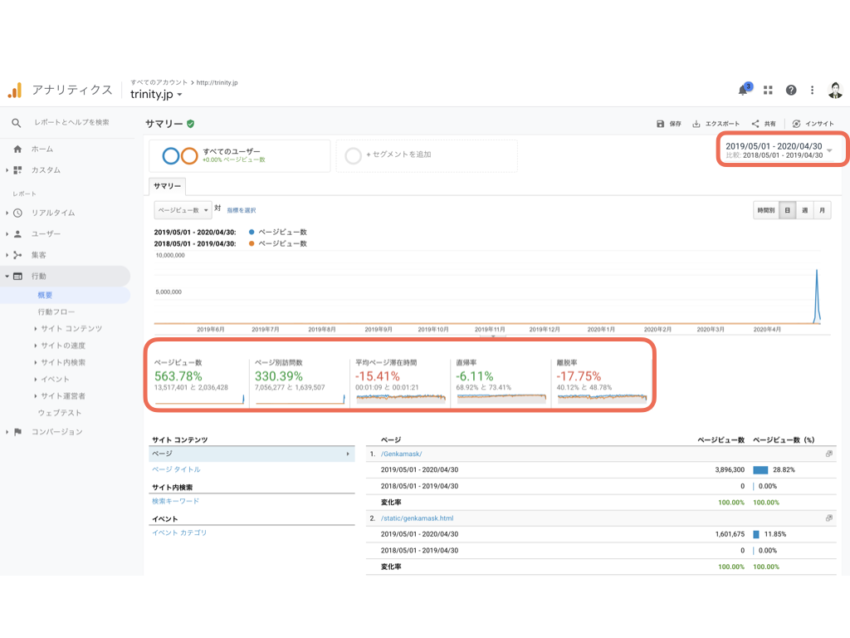
Task: Select 行動フロー in the sidebar
Action: coord(56,312)
